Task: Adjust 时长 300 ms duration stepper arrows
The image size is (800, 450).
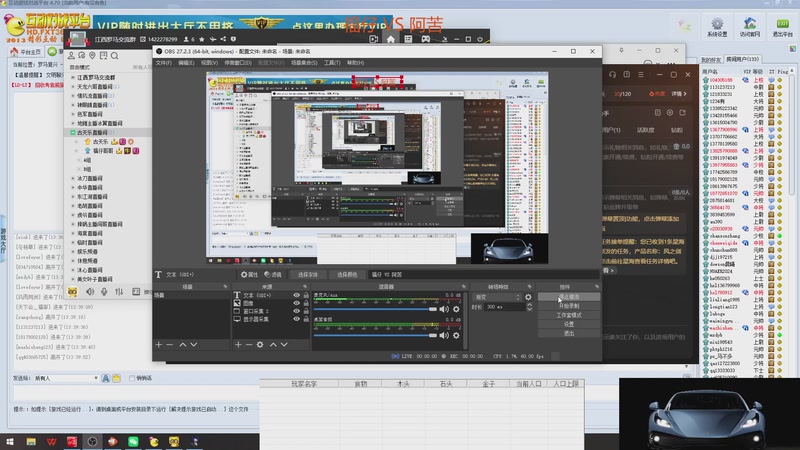Action: point(529,307)
